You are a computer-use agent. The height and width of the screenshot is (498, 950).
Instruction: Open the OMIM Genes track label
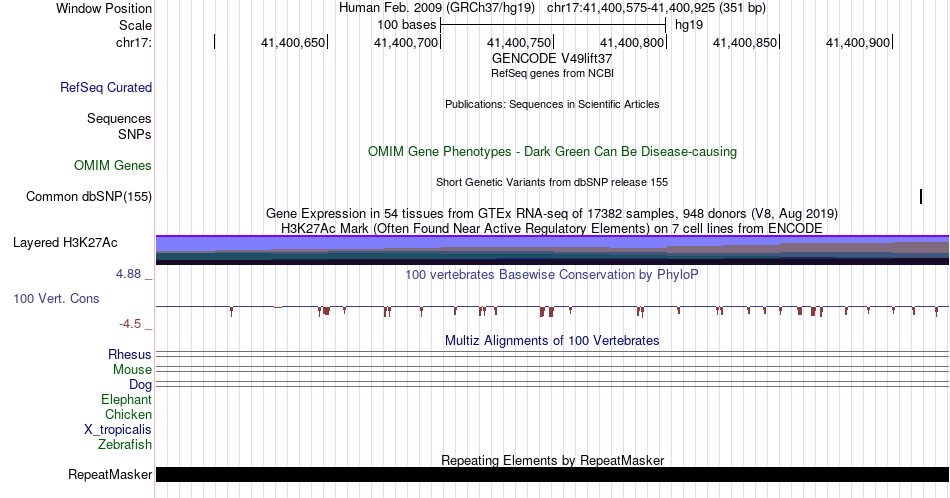[x=112, y=165]
